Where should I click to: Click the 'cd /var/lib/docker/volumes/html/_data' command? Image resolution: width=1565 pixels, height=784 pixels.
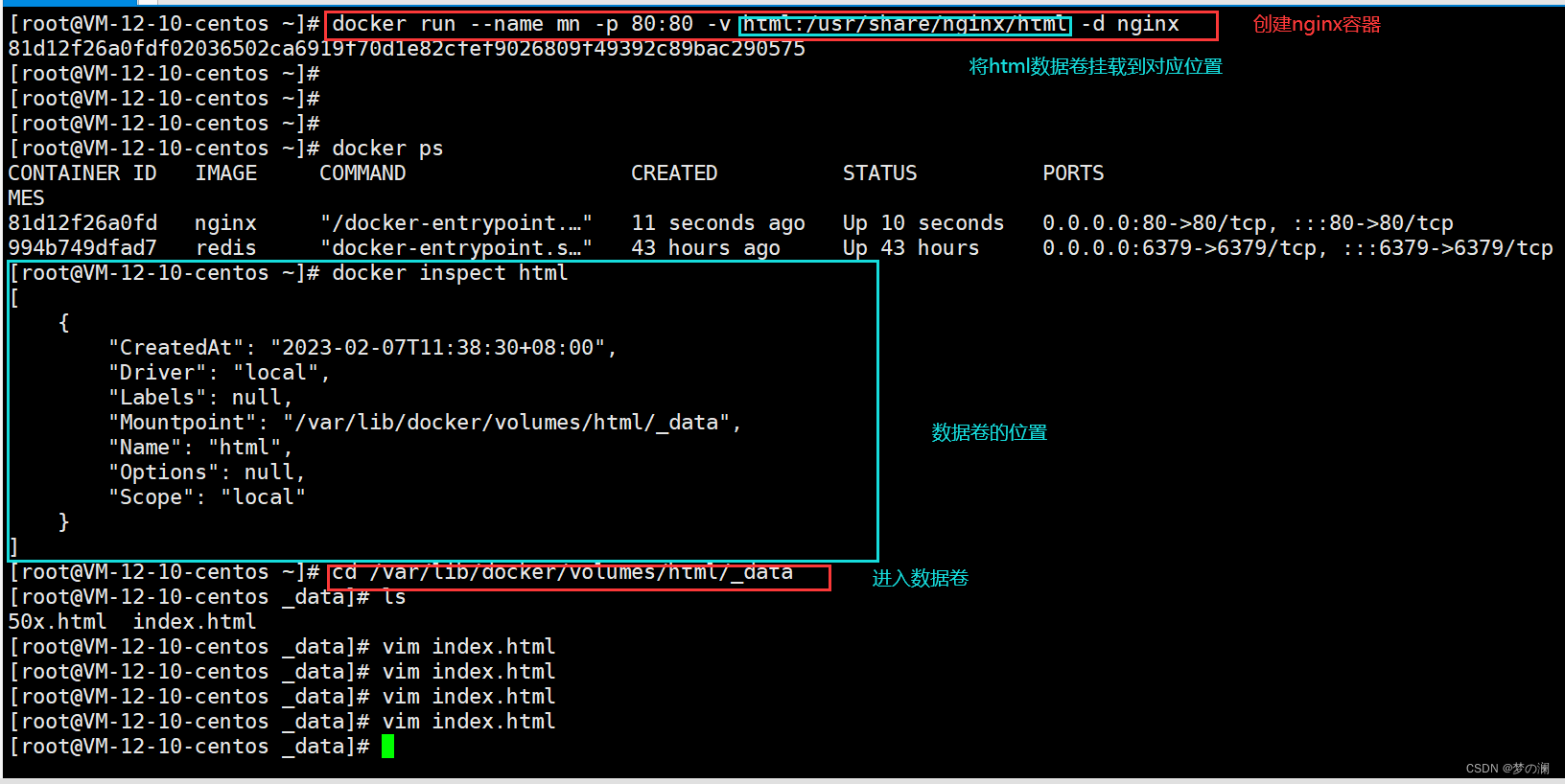(563, 572)
